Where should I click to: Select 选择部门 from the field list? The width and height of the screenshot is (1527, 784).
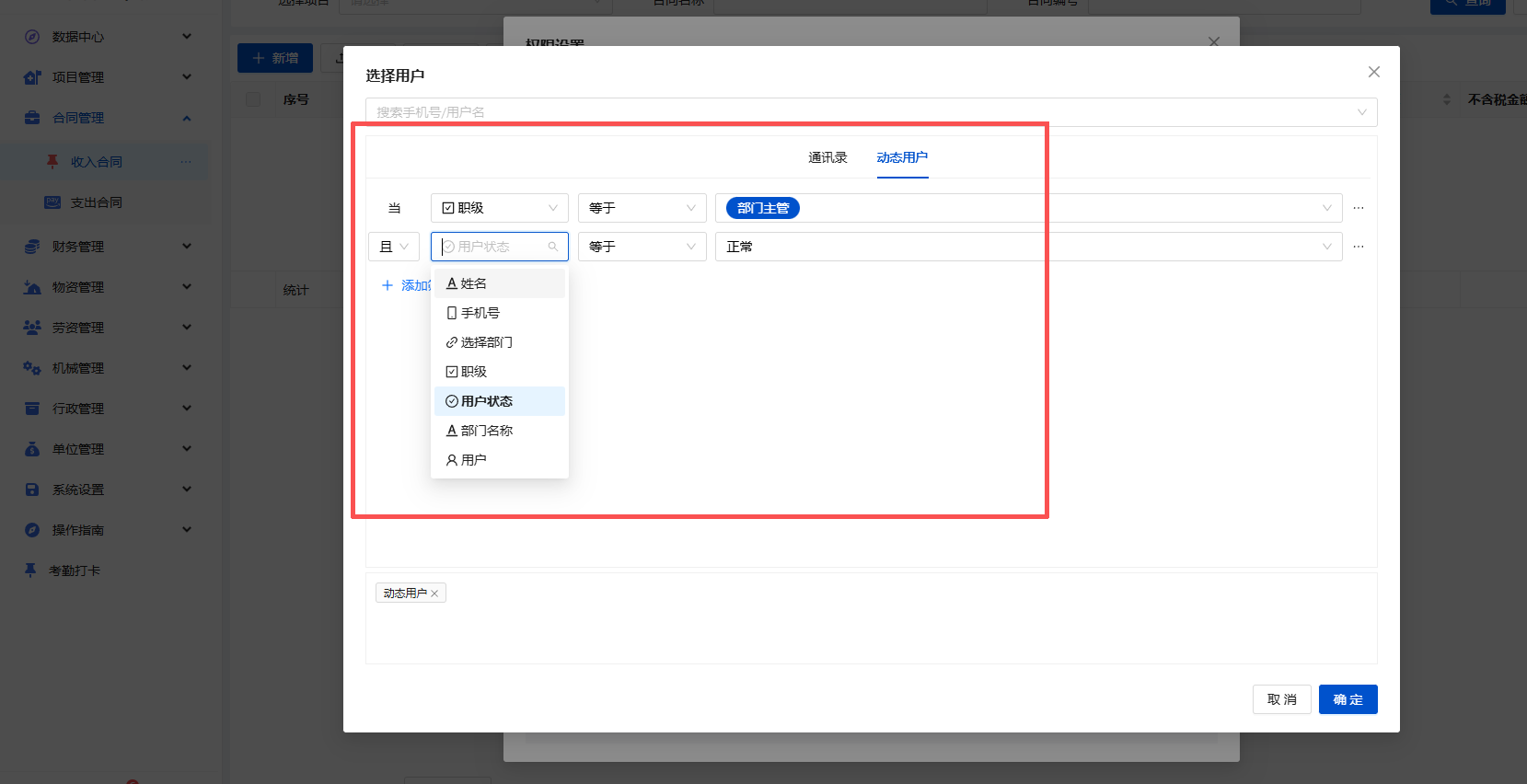500,342
